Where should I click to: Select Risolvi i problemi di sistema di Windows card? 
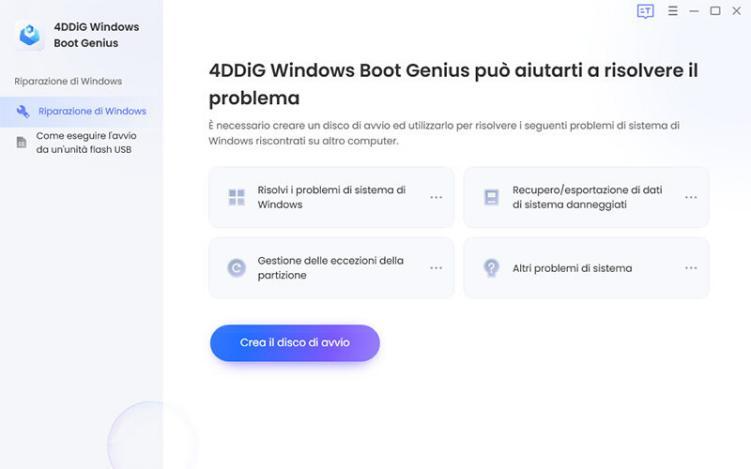click(x=331, y=197)
